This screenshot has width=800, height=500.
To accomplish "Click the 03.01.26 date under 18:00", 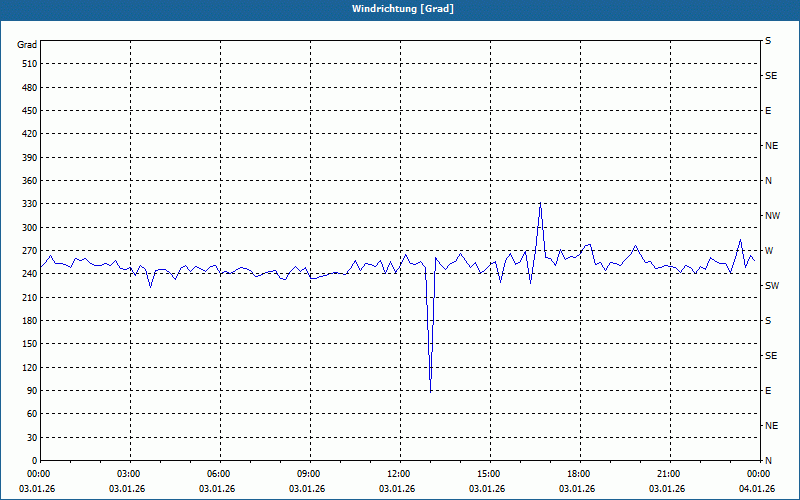I will tap(577, 489).
